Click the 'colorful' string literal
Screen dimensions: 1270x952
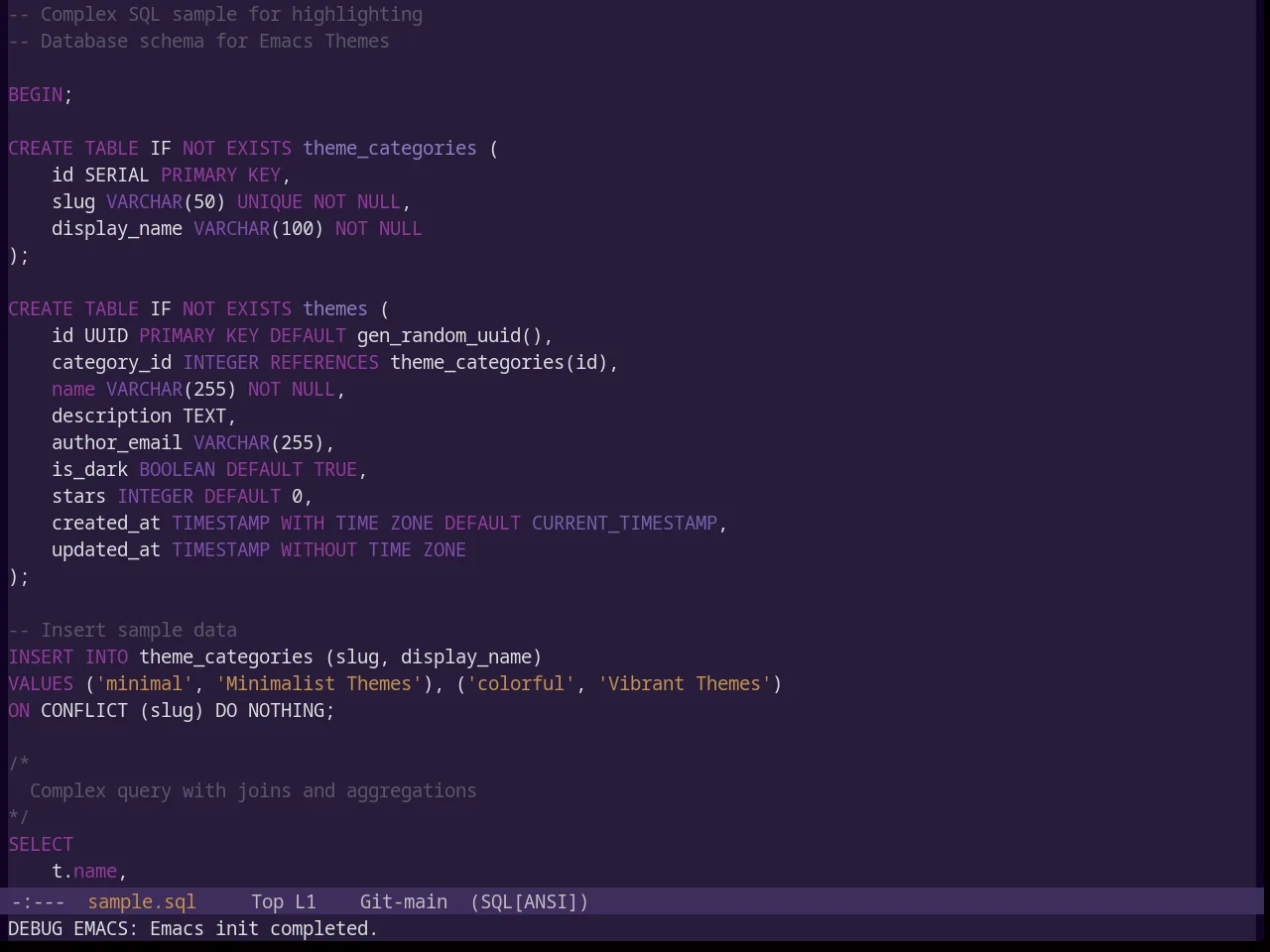(521, 683)
